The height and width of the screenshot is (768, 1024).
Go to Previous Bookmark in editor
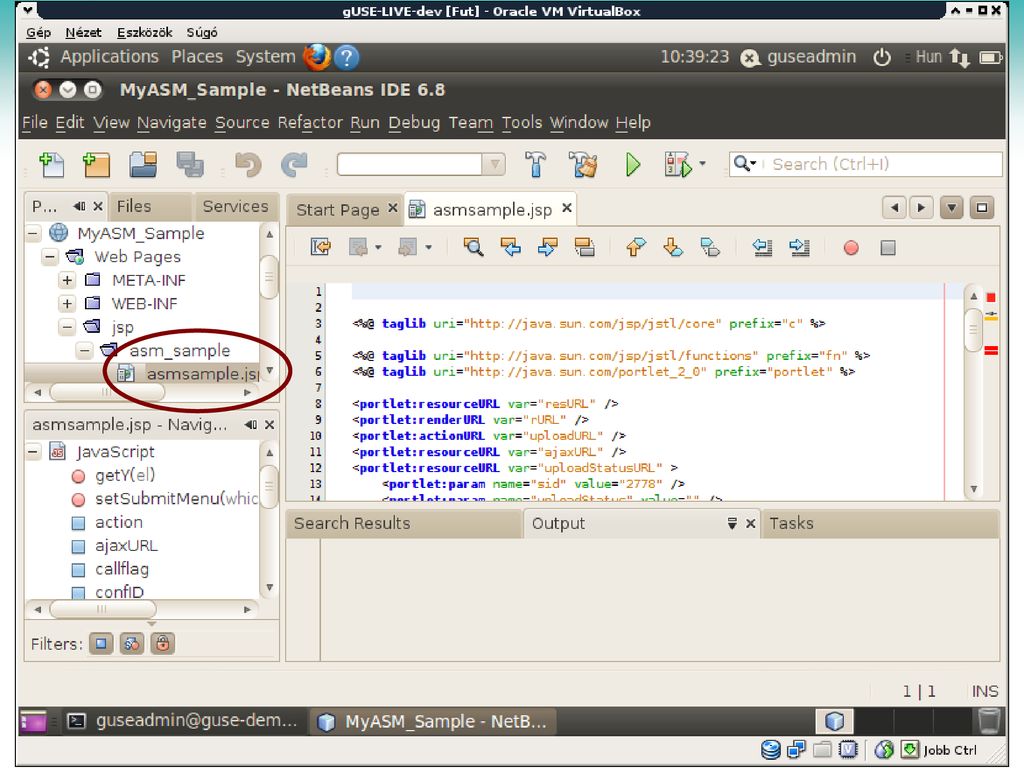pos(635,247)
